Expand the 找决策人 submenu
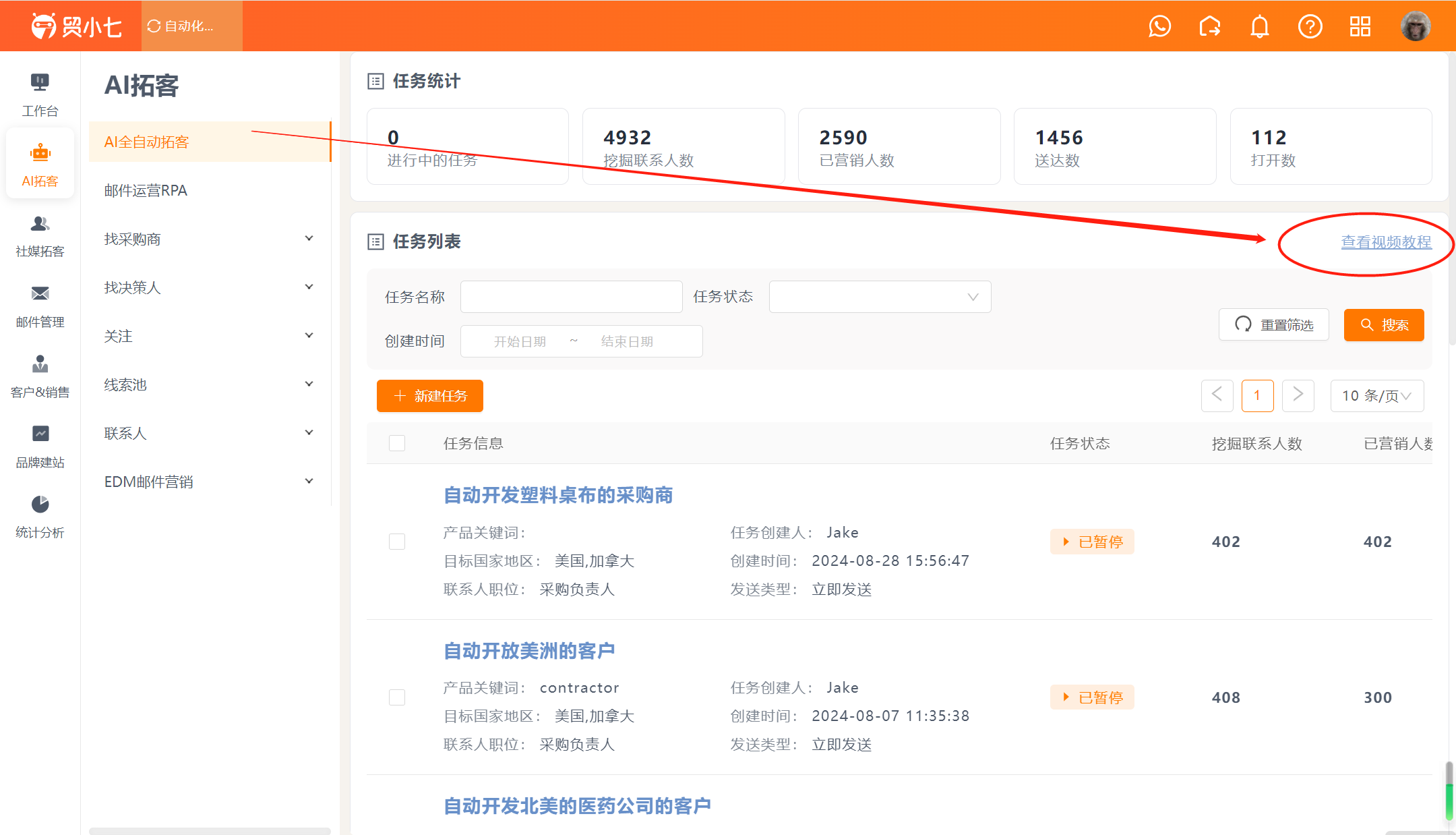The height and width of the screenshot is (835, 1456). [210, 287]
